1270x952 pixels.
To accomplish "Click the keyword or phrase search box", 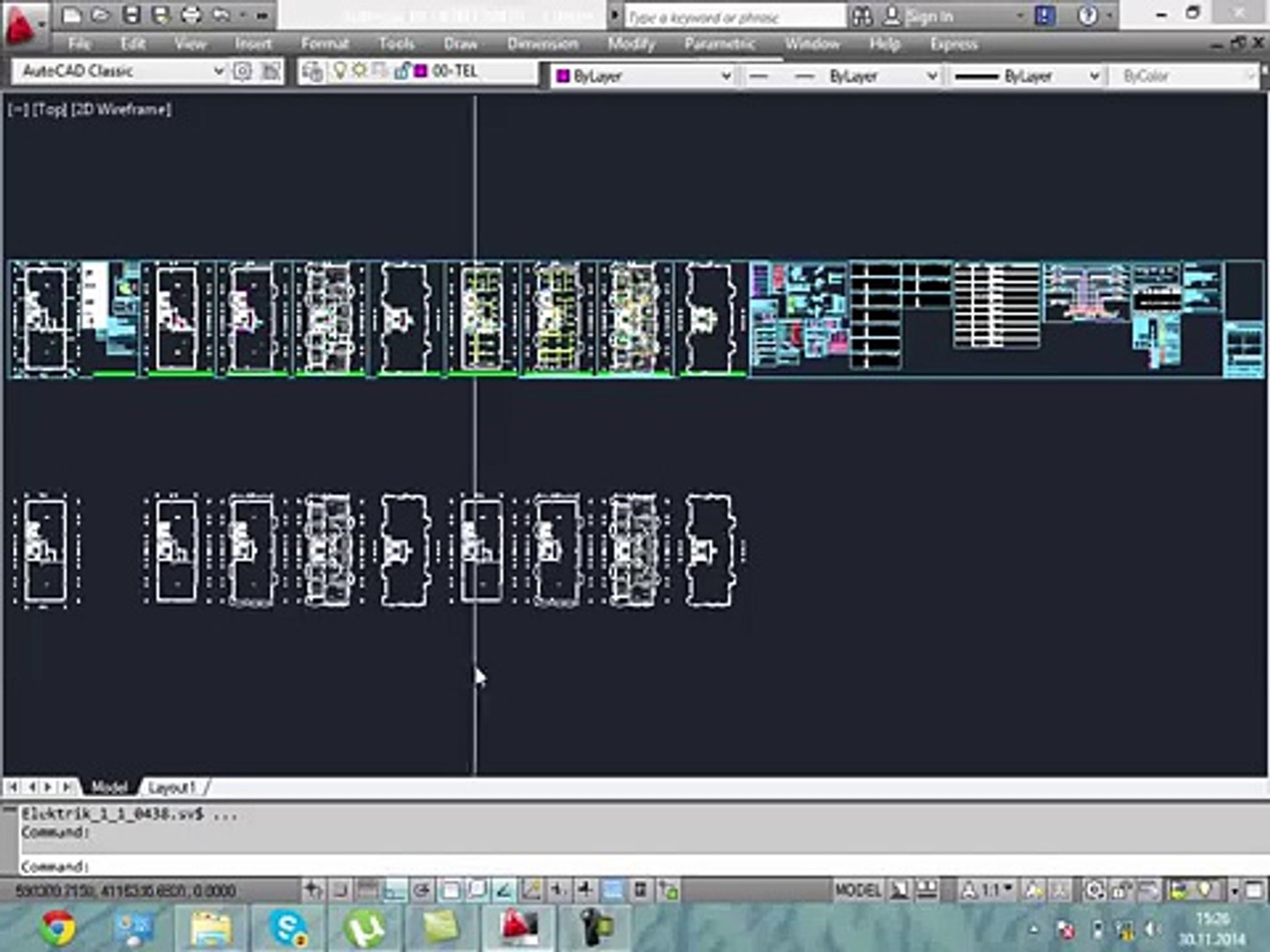I will [734, 17].
